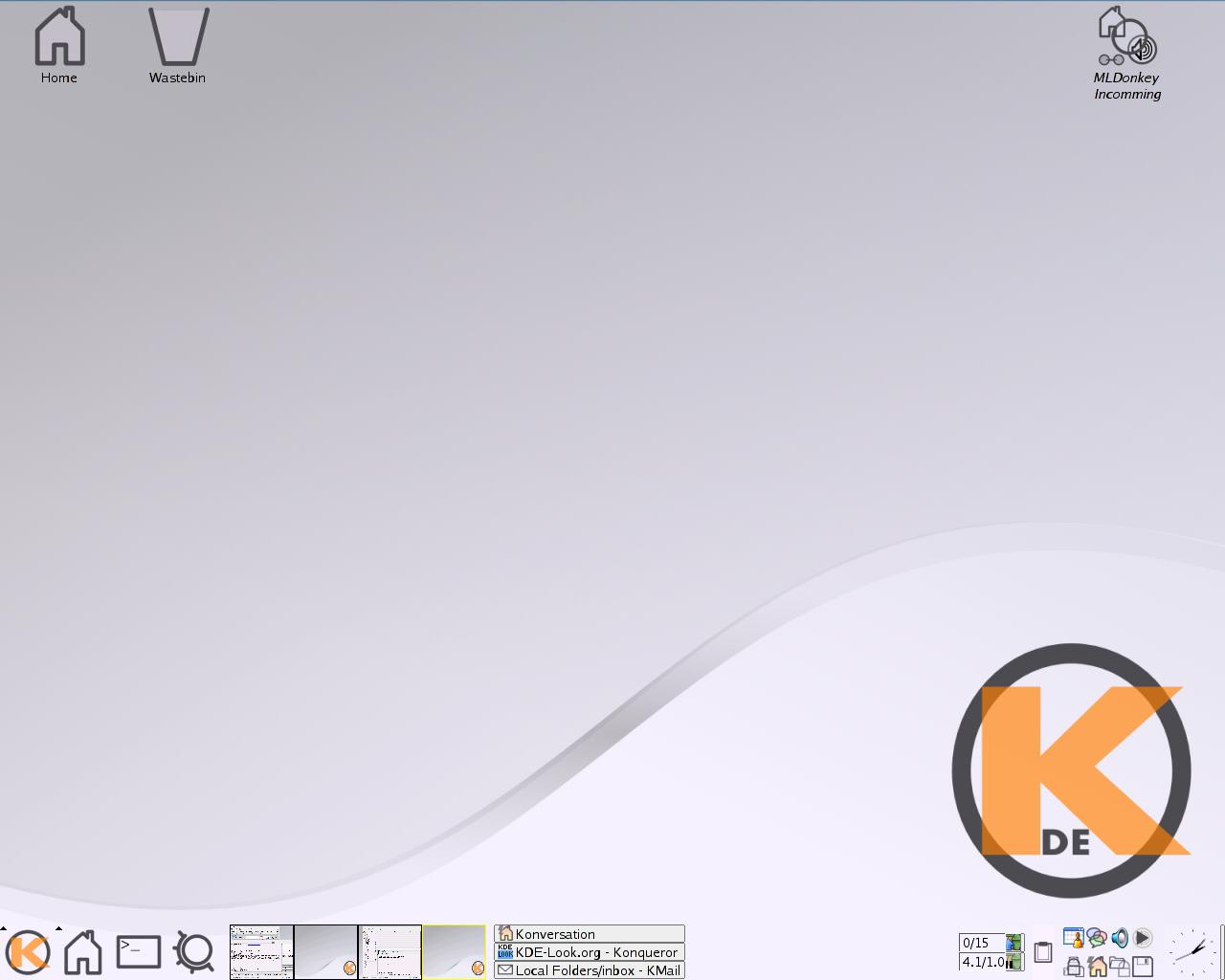Select the highlighted fourth desktop in pager
This screenshot has height=980, width=1225.
pyautogui.click(x=455, y=952)
